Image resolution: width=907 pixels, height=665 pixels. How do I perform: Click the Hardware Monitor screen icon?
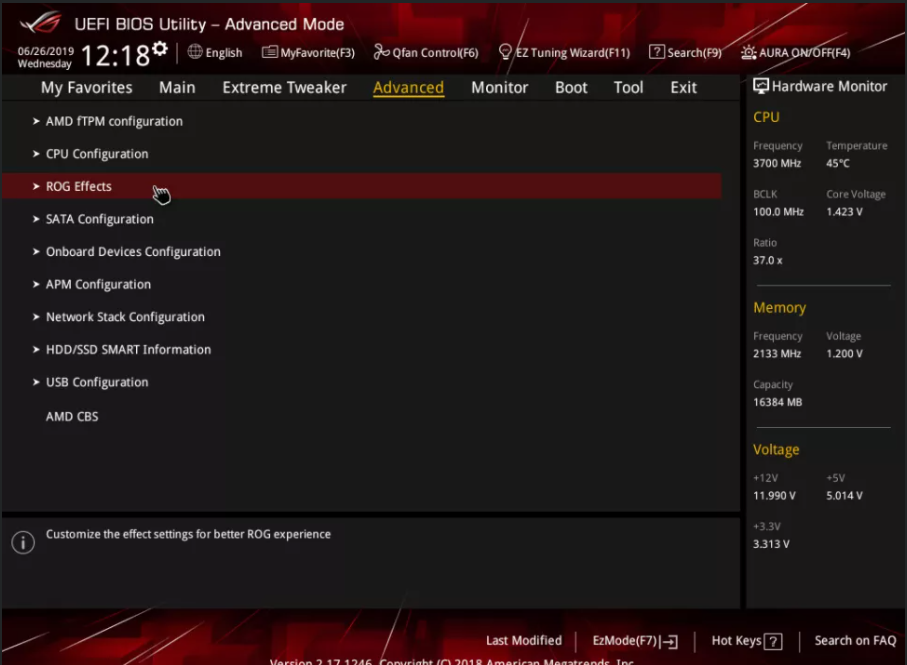point(761,86)
